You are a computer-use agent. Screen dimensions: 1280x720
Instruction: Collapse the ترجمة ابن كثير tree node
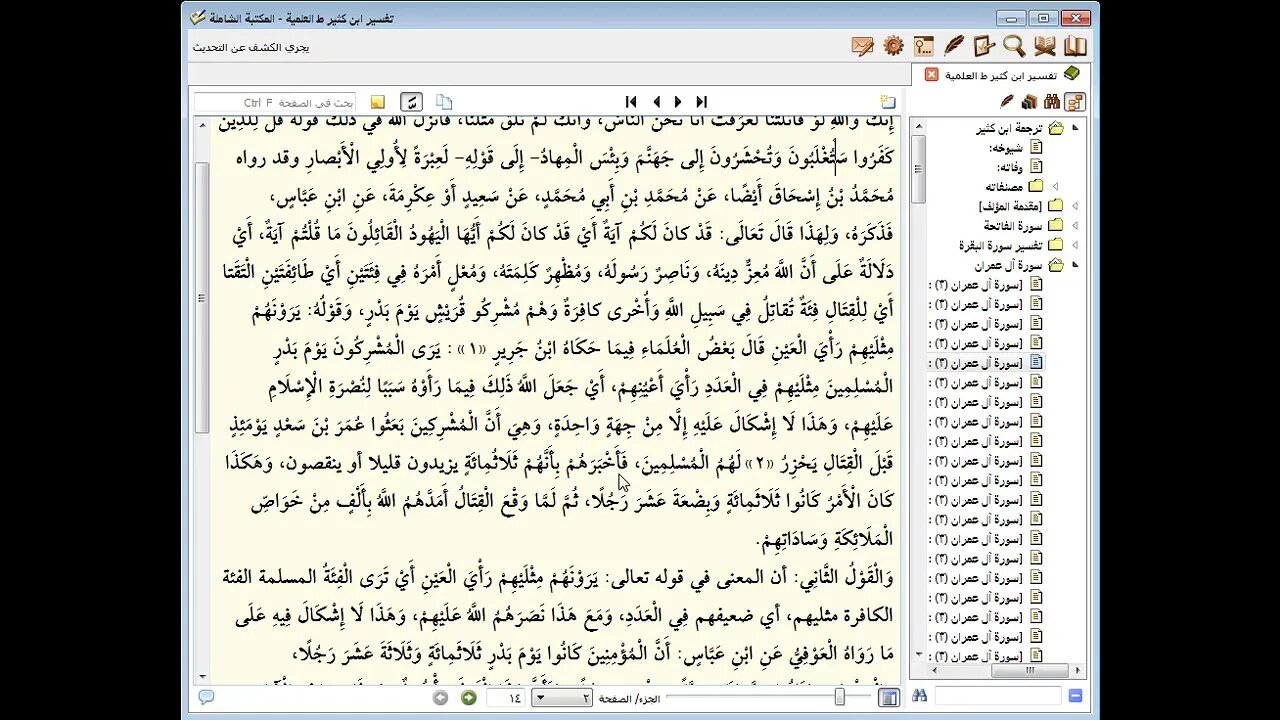pos(1075,128)
